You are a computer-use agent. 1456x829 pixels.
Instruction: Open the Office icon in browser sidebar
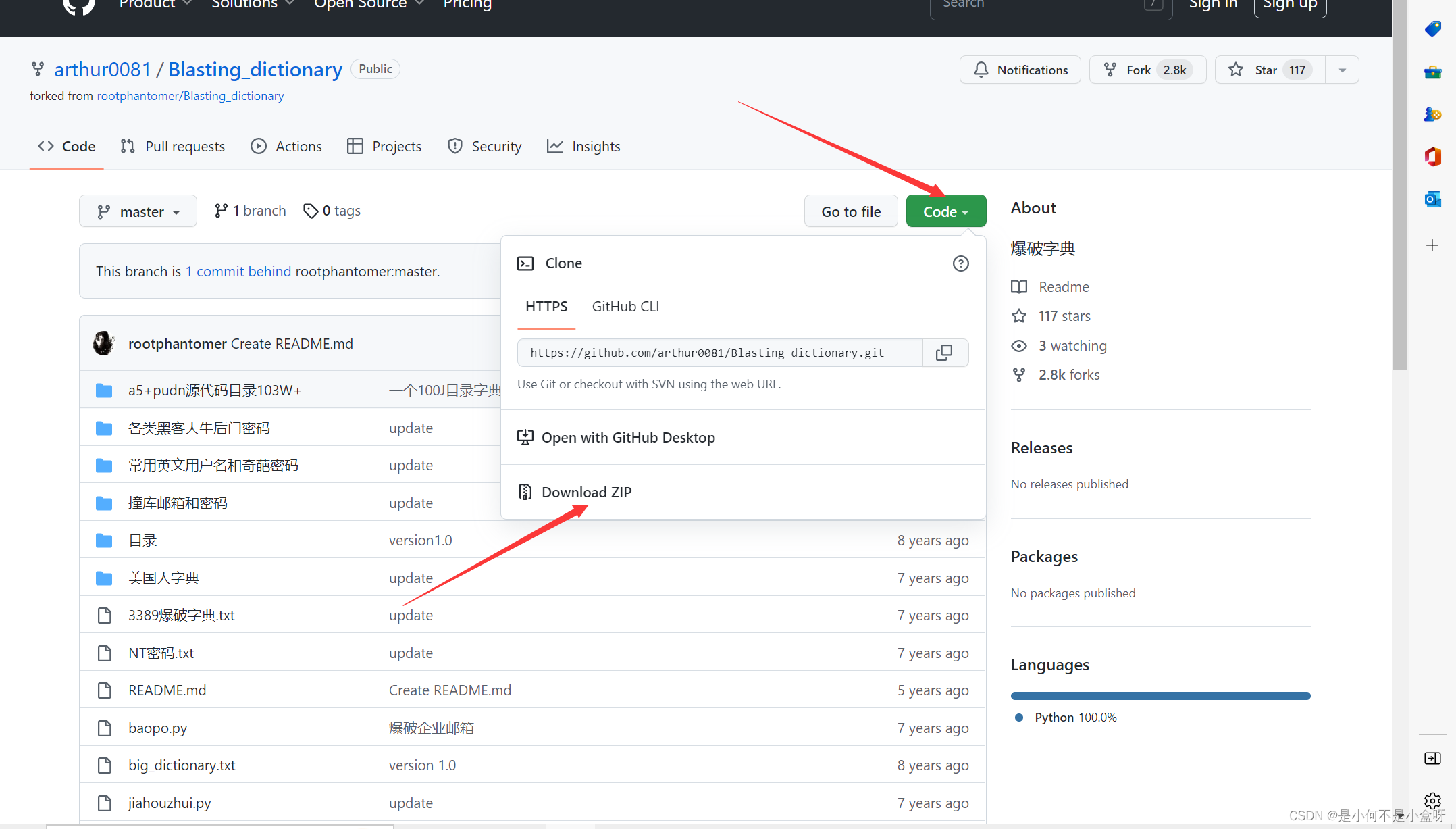[x=1432, y=157]
